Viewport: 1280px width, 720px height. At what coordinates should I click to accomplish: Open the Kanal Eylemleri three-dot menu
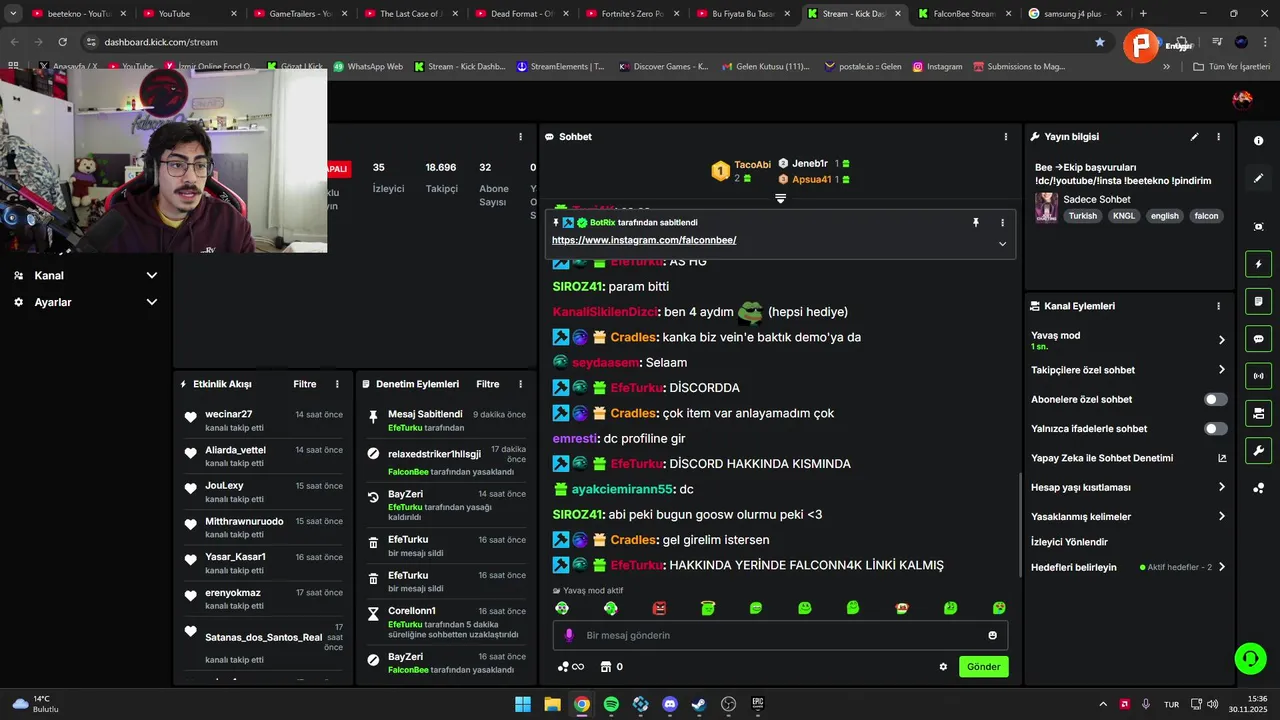click(1218, 306)
